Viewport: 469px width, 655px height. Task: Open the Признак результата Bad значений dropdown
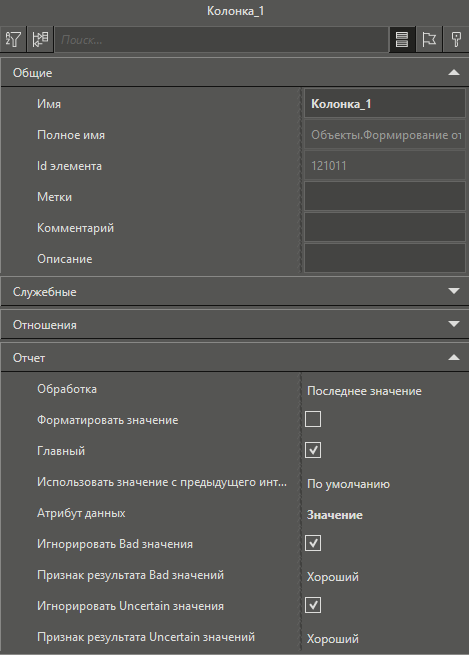[x=385, y=577]
